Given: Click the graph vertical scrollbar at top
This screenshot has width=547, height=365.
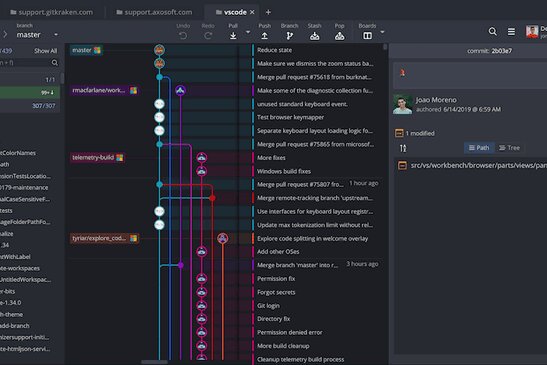Looking at the screenshot, I should [385, 47].
